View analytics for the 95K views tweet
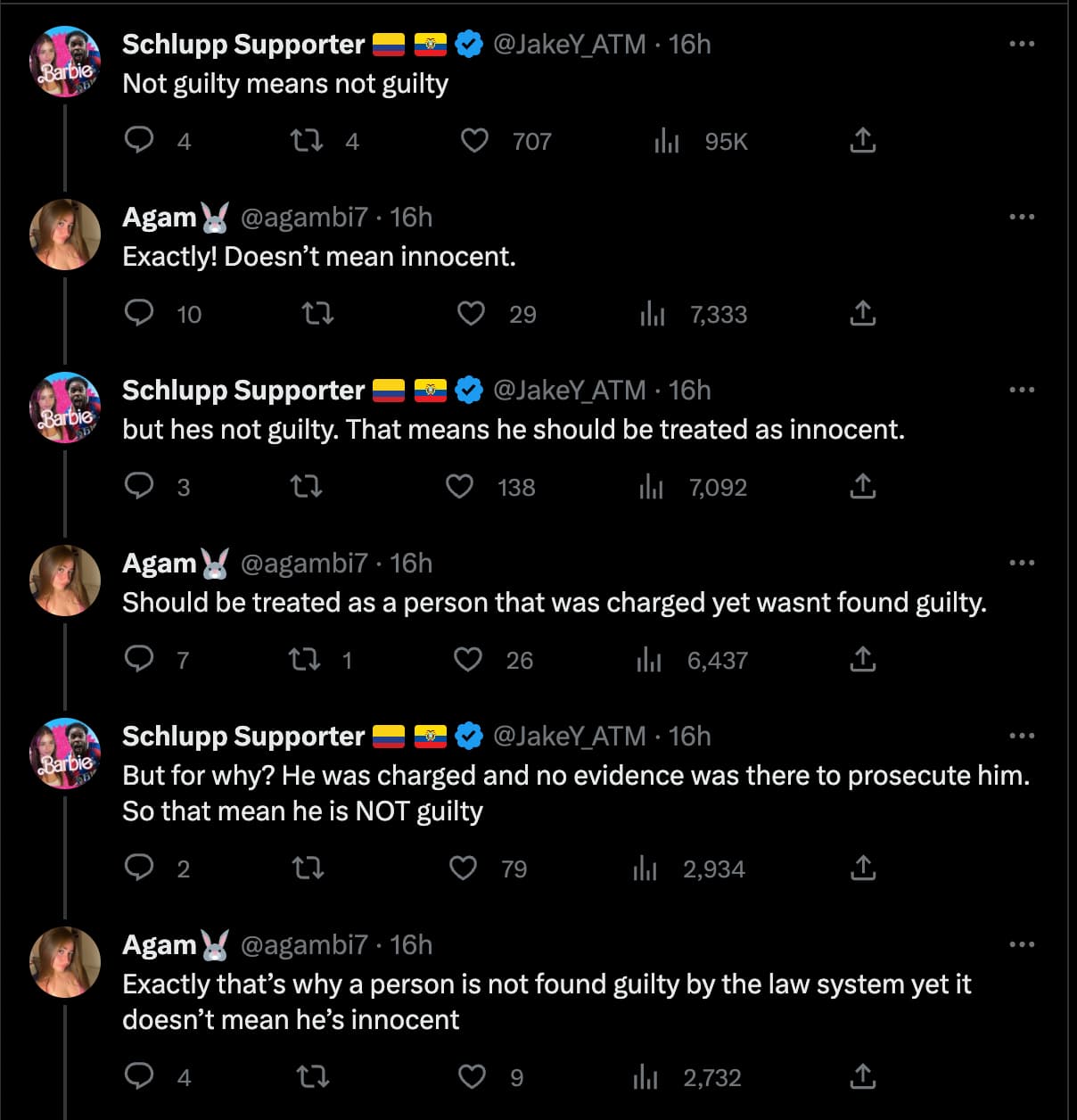 point(667,141)
